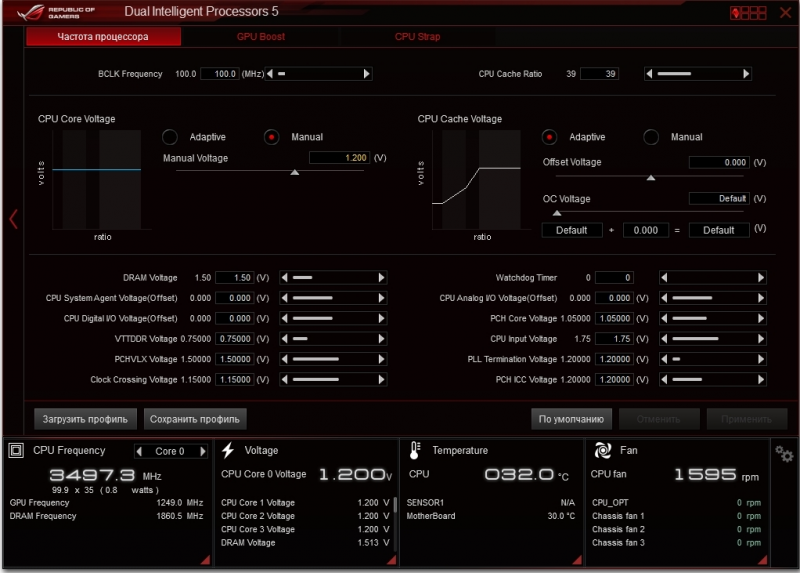Click the Offset Voltage slider handle
The image size is (800, 573).
click(x=651, y=178)
